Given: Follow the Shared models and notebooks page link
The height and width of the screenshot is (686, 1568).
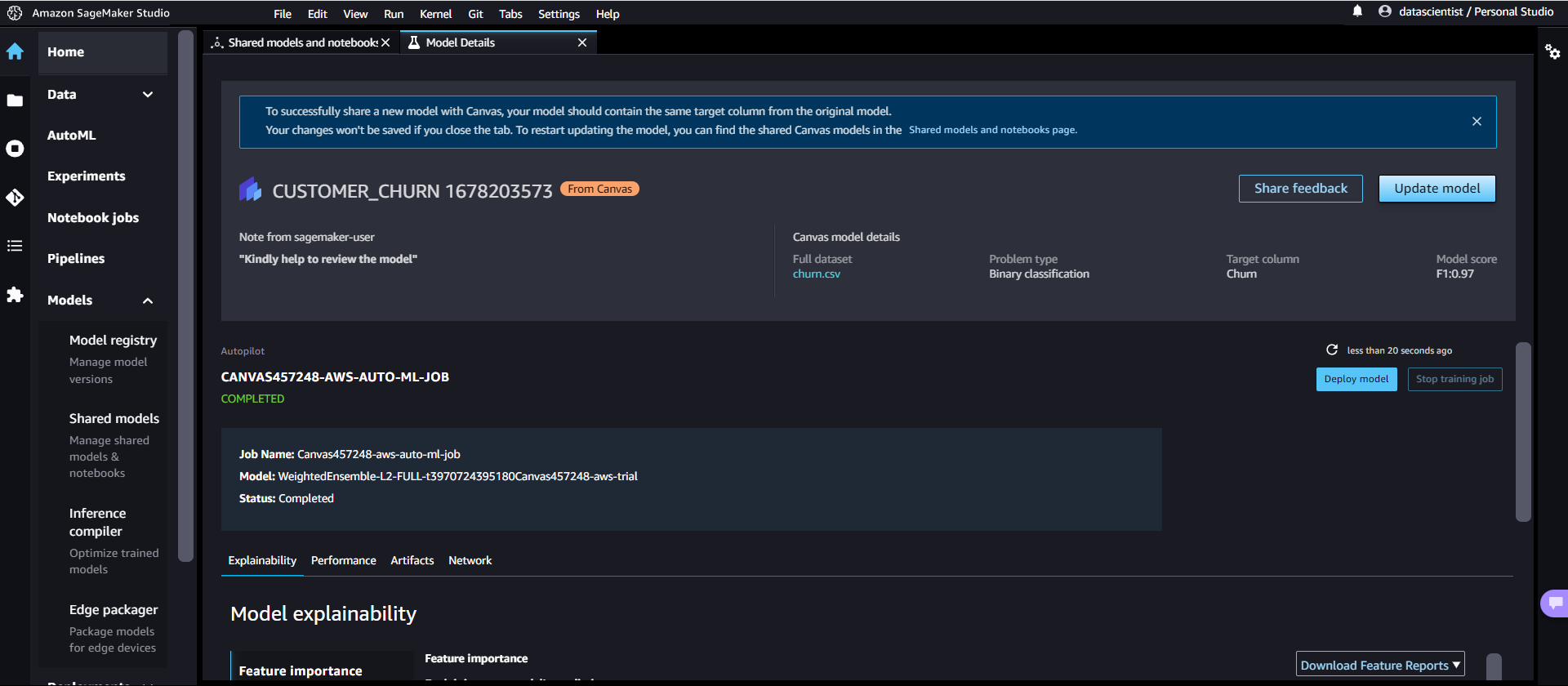Looking at the screenshot, I should tap(993, 130).
